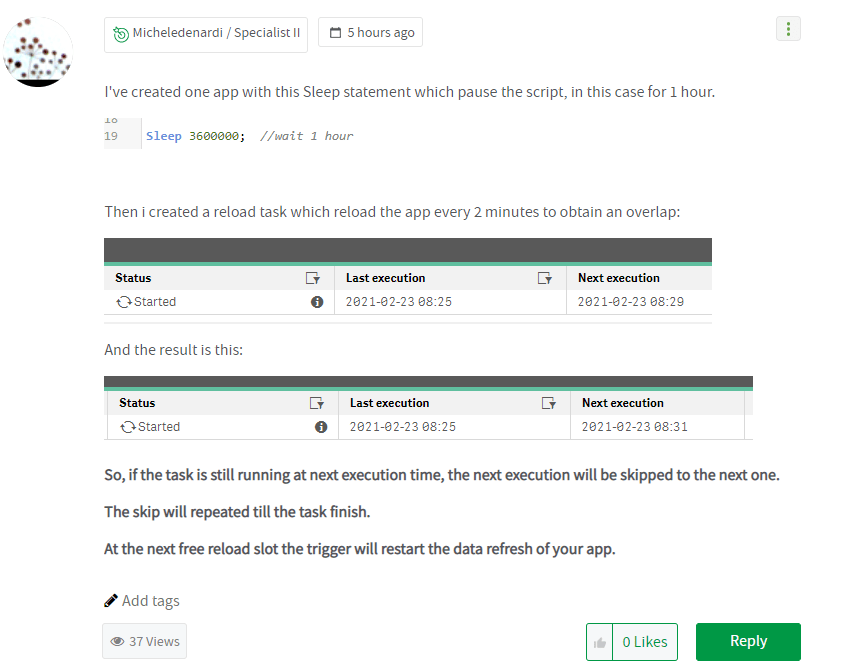The width and height of the screenshot is (844, 670).
Task: Open Last execution filter in first table
Action: 545,278
